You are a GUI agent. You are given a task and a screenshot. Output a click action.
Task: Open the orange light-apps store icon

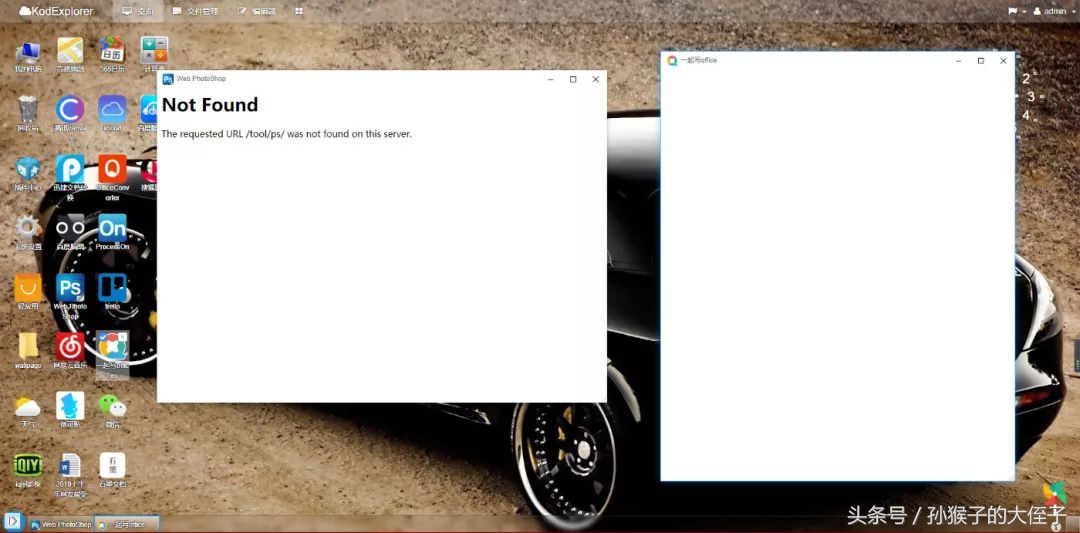pyautogui.click(x=28, y=288)
